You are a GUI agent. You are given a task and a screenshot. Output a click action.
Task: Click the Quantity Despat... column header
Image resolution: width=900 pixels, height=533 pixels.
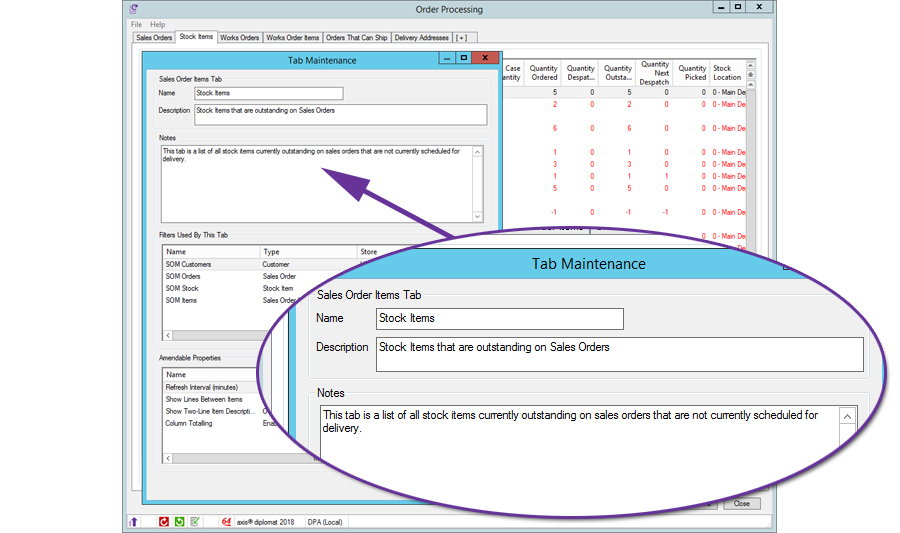(580, 73)
